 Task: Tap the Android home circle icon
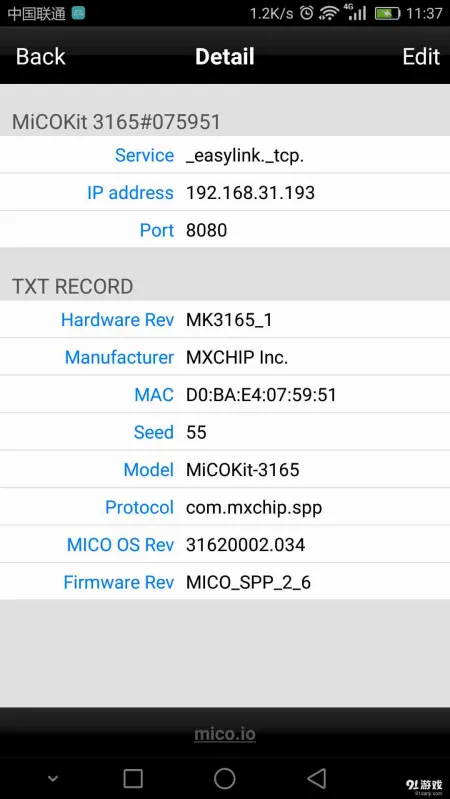click(x=225, y=779)
